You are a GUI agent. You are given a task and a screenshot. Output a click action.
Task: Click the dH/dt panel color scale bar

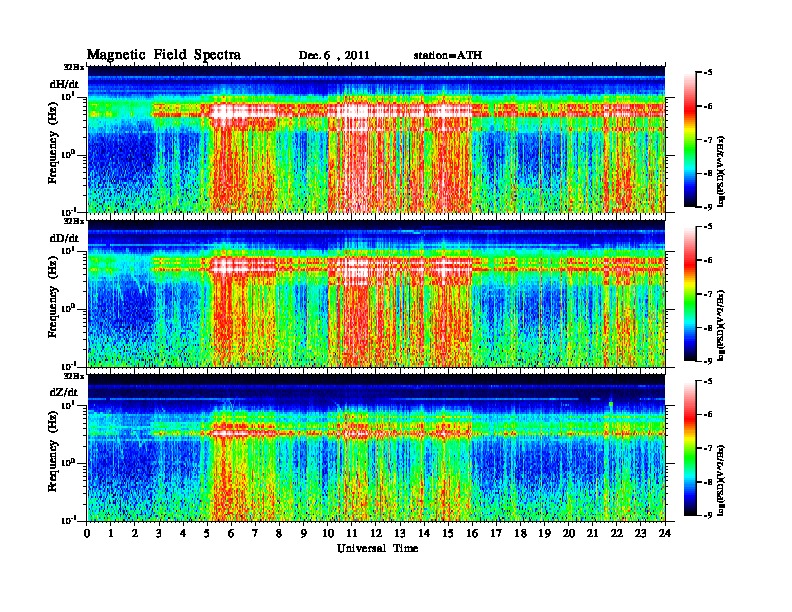coord(690,139)
